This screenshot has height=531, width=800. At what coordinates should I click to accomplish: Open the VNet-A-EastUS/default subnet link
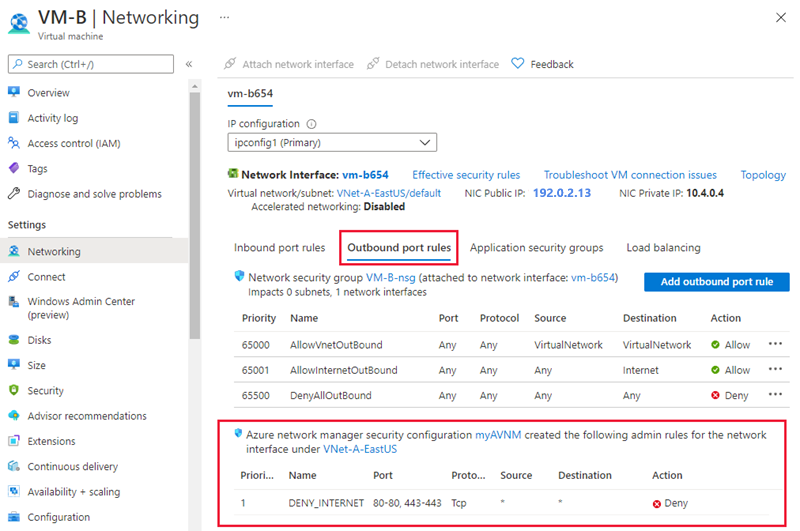[x=389, y=193]
